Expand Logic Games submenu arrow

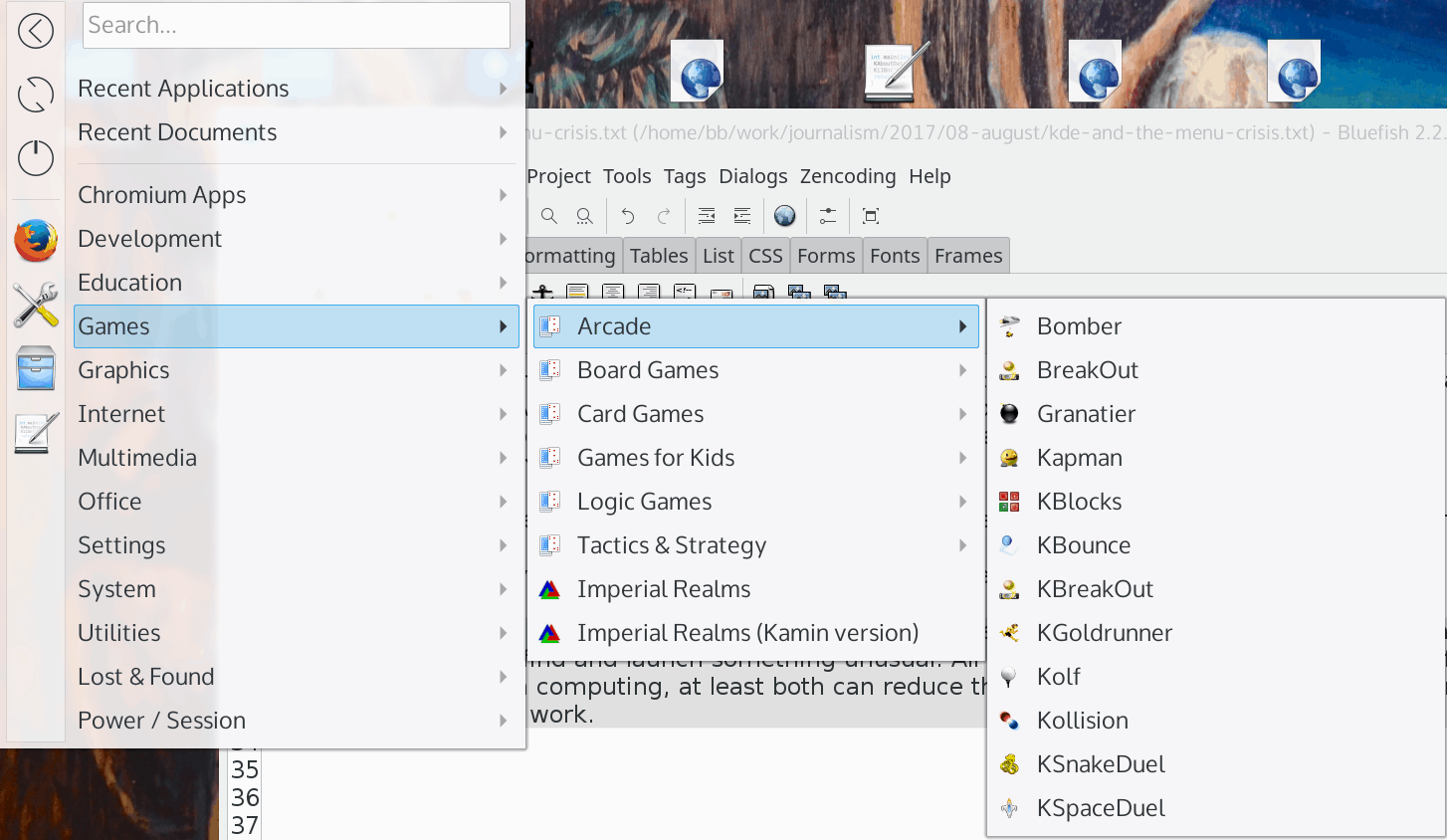[x=962, y=502]
